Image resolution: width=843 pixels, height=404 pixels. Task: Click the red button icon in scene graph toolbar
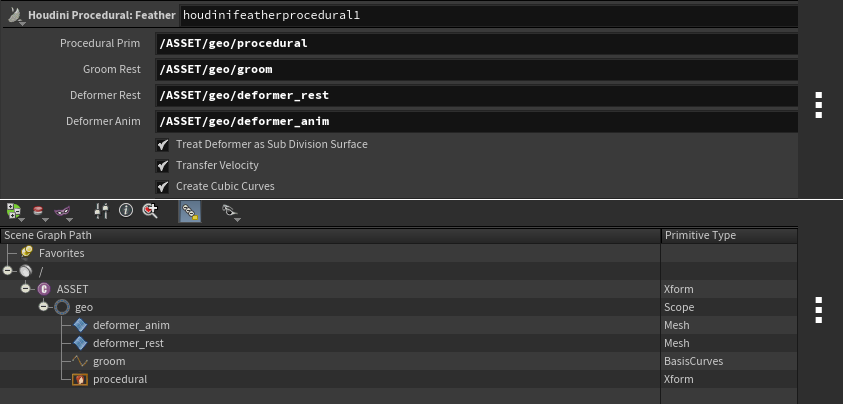tap(38, 211)
